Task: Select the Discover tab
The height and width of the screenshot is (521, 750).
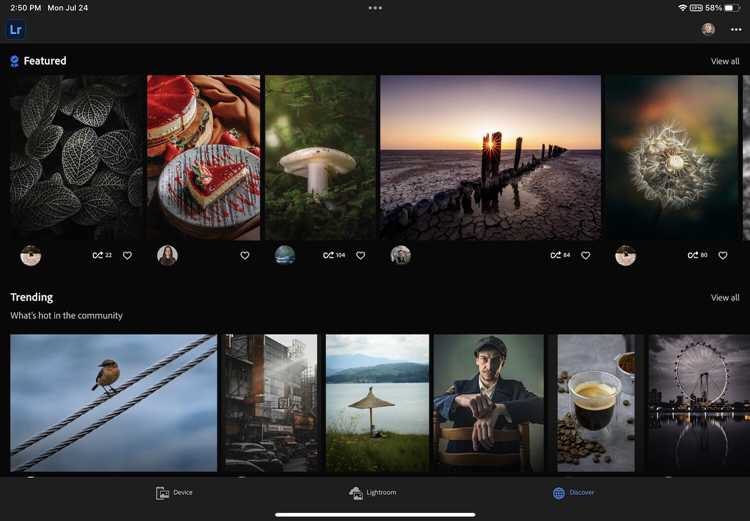Action: pos(573,493)
